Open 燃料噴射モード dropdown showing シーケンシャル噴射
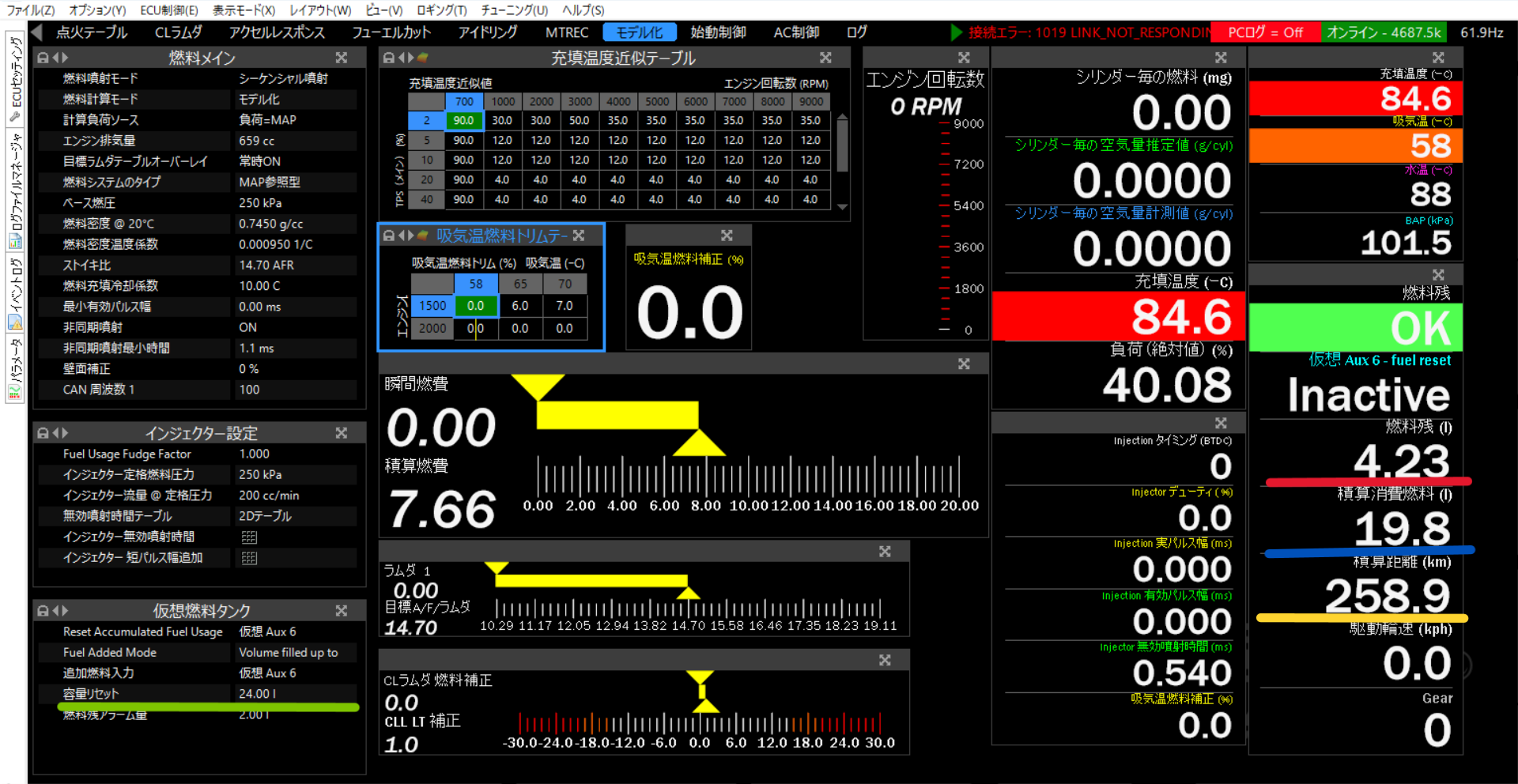Viewport: 1518px width, 784px height. pyautogui.click(x=296, y=78)
